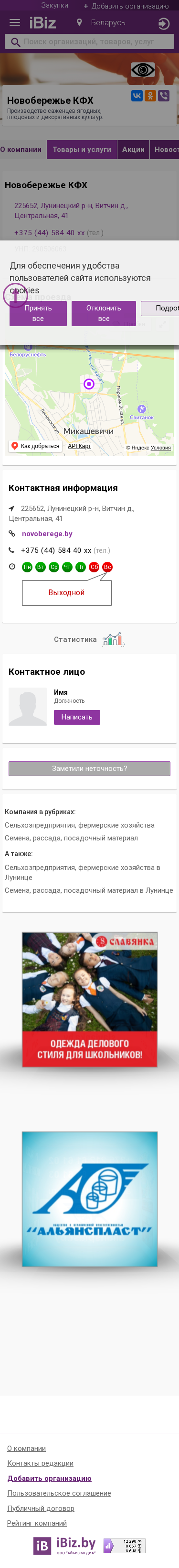Image resolution: width=179 pixels, height=1568 pixels.
Task: Accept all cookies with Принять все
Action: pyautogui.click(x=38, y=313)
